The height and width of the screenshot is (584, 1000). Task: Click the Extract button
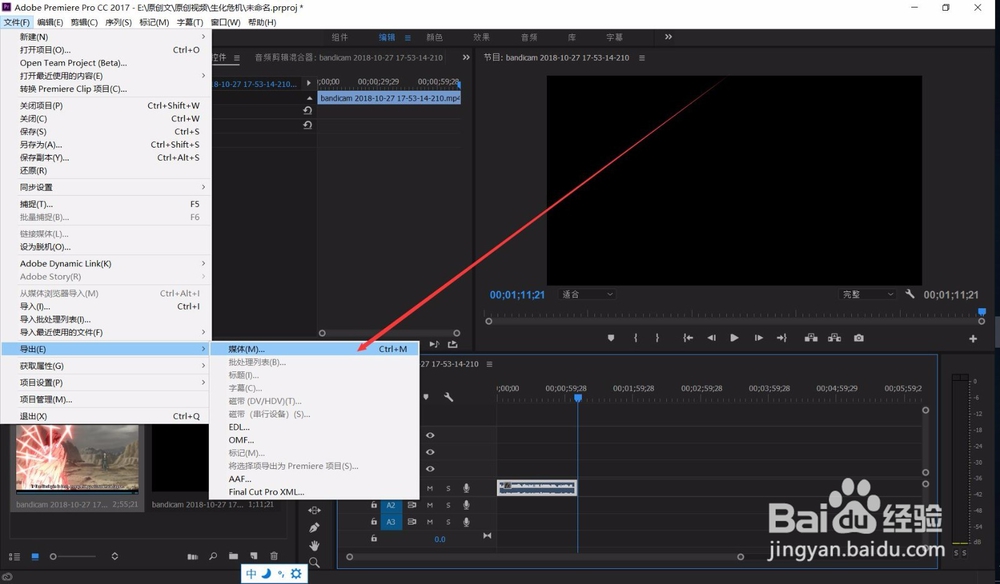pos(834,338)
